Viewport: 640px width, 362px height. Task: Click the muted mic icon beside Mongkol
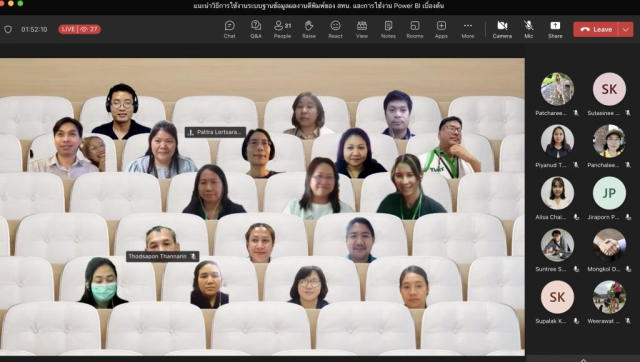[628, 269]
